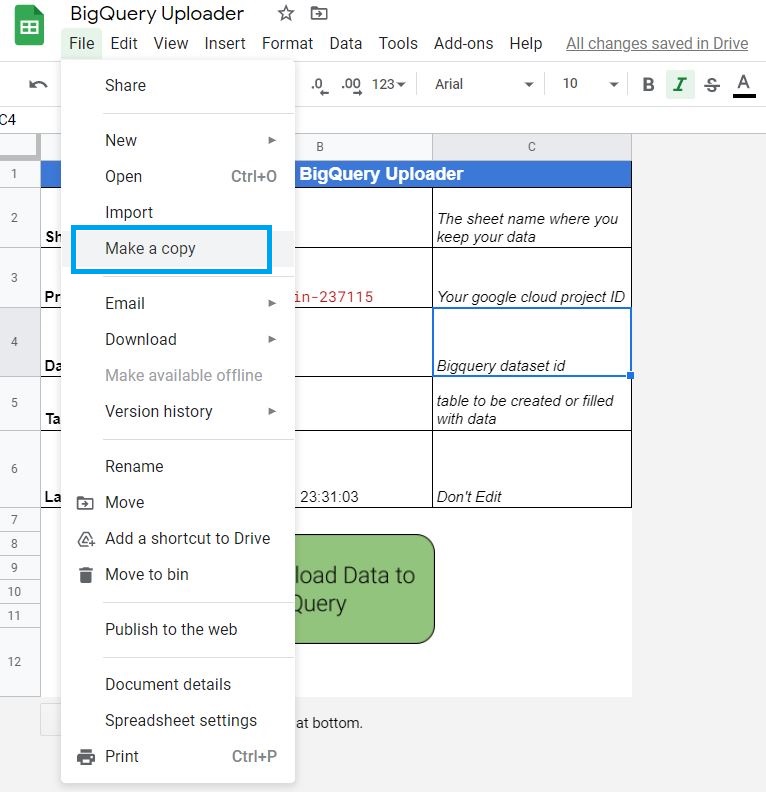
Task: Open Spreadsheet settings
Action: coord(178,720)
